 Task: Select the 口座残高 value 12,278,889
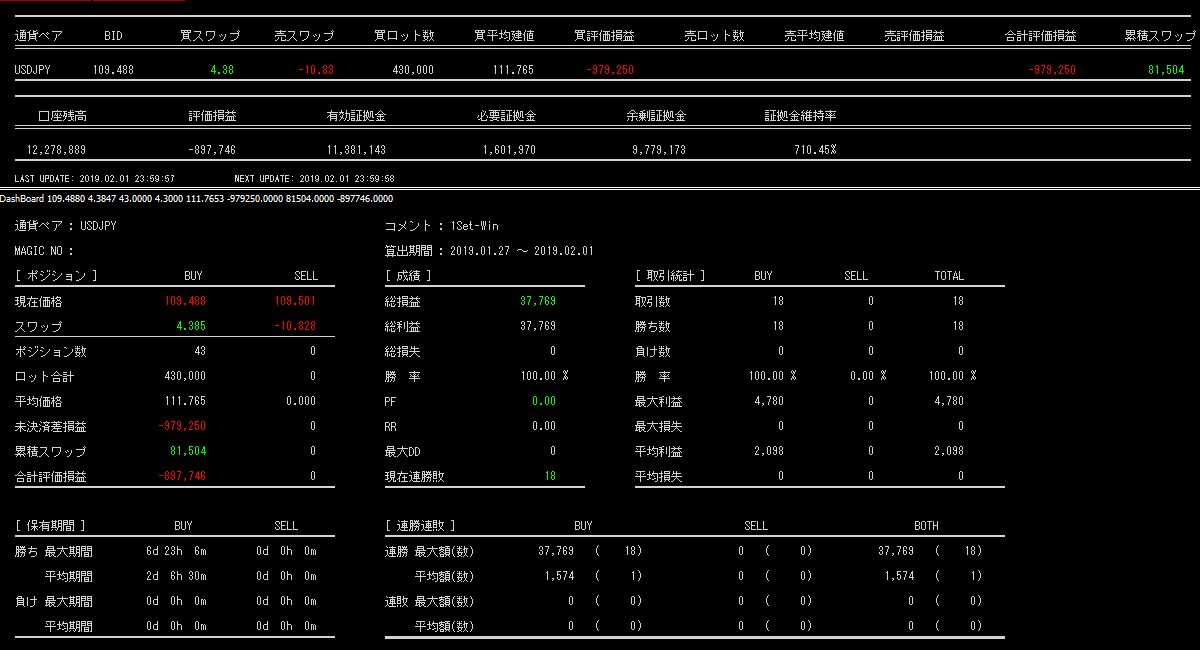pos(56,150)
